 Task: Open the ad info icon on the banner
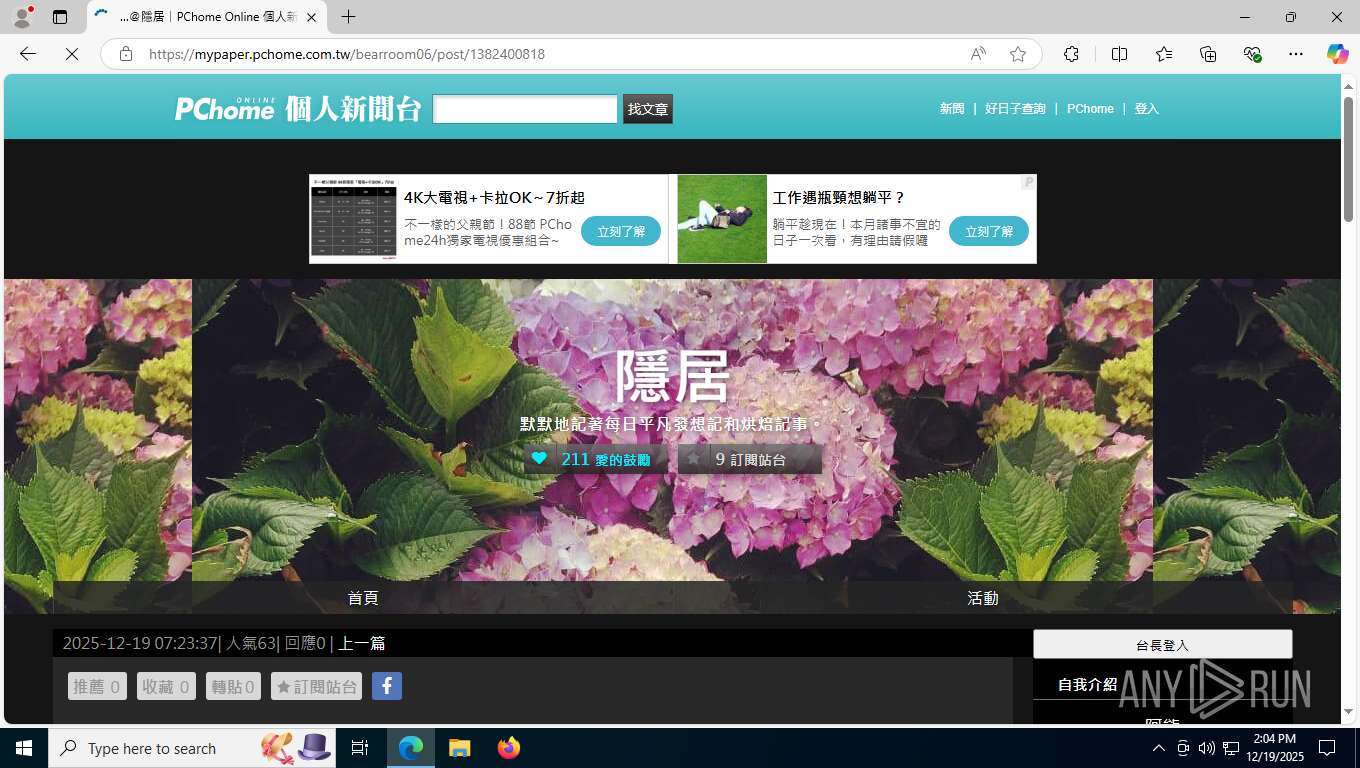tap(1029, 182)
